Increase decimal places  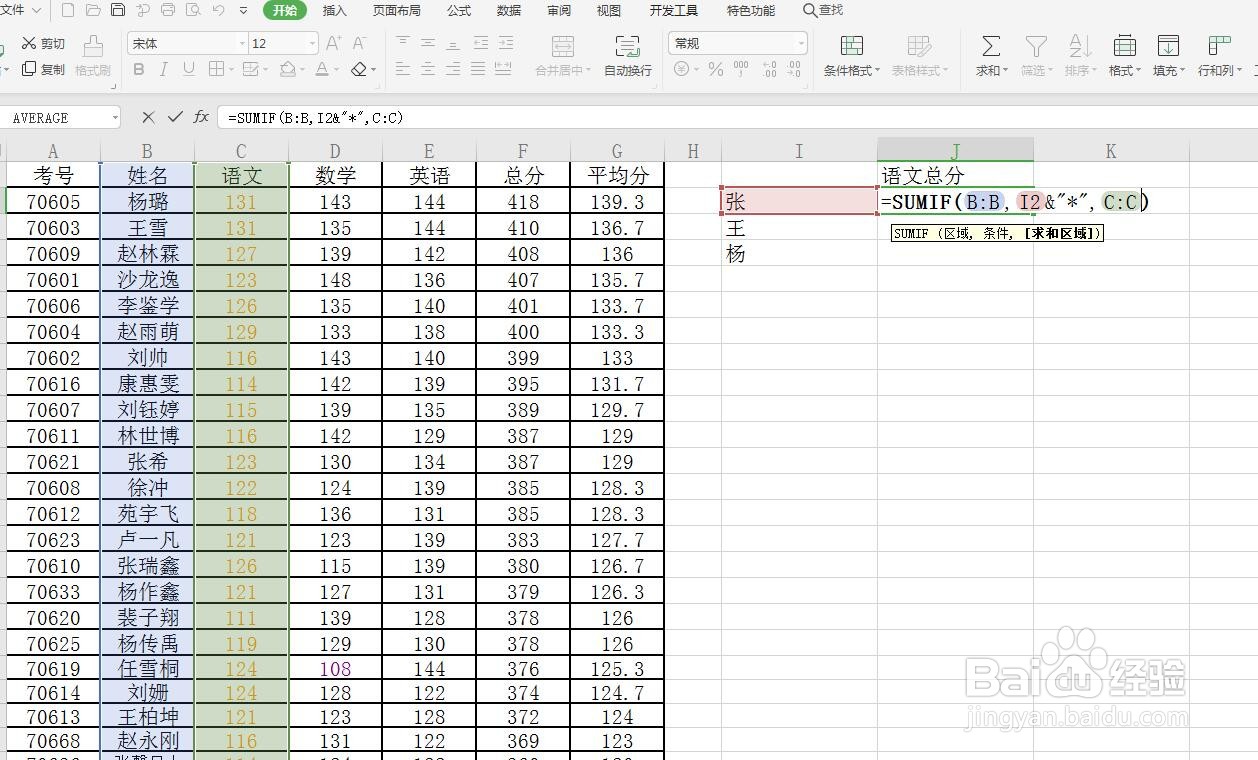coord(769,69)
